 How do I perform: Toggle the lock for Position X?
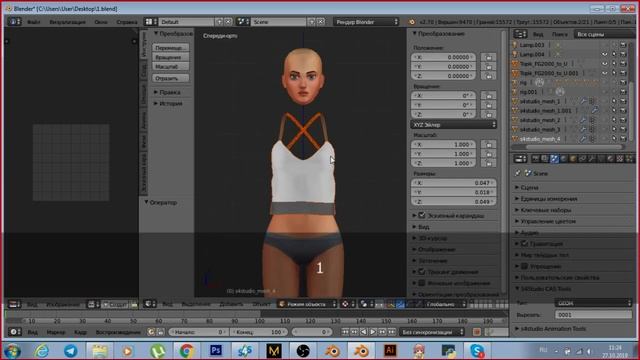[489, 57]
